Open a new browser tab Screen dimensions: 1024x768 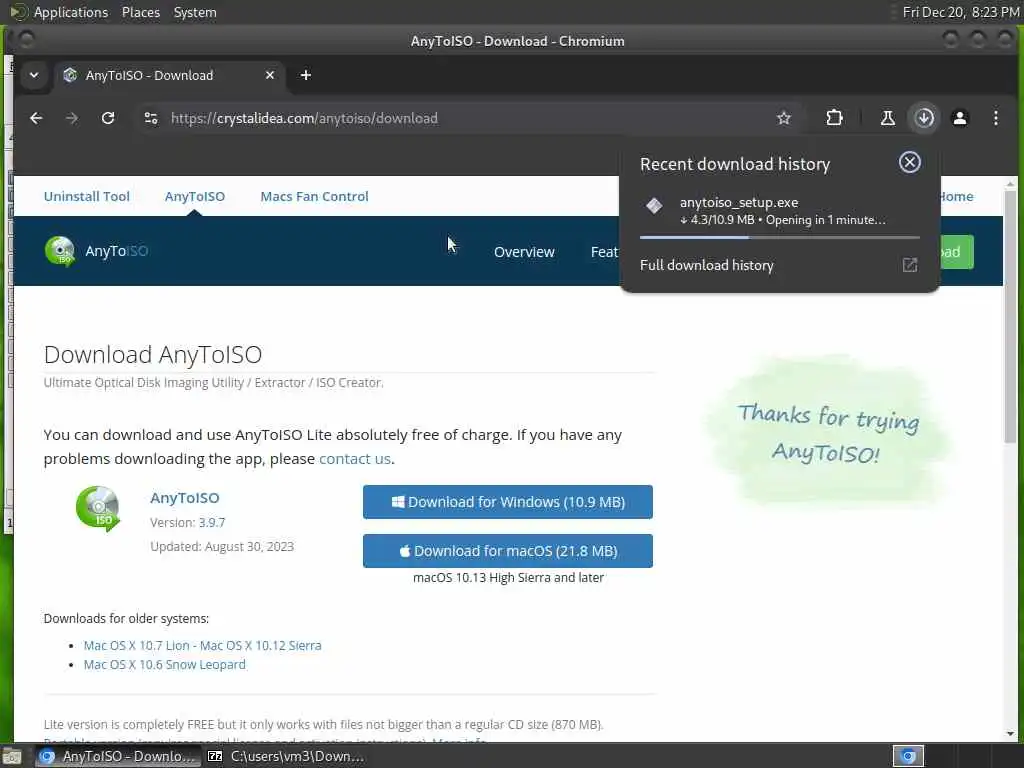click(306, 75)
